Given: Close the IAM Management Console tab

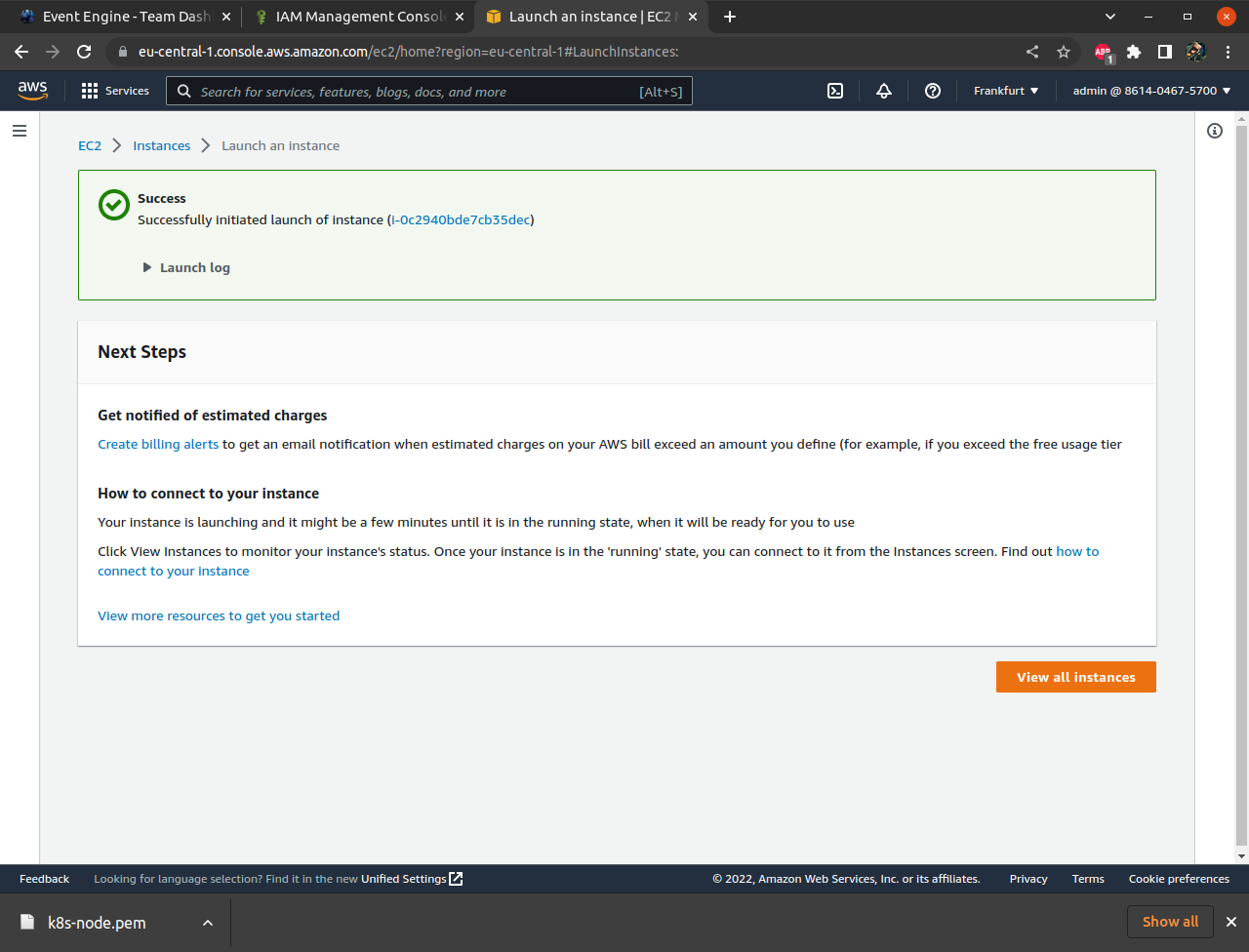Looking at the screenshot, I should point(460,17).
